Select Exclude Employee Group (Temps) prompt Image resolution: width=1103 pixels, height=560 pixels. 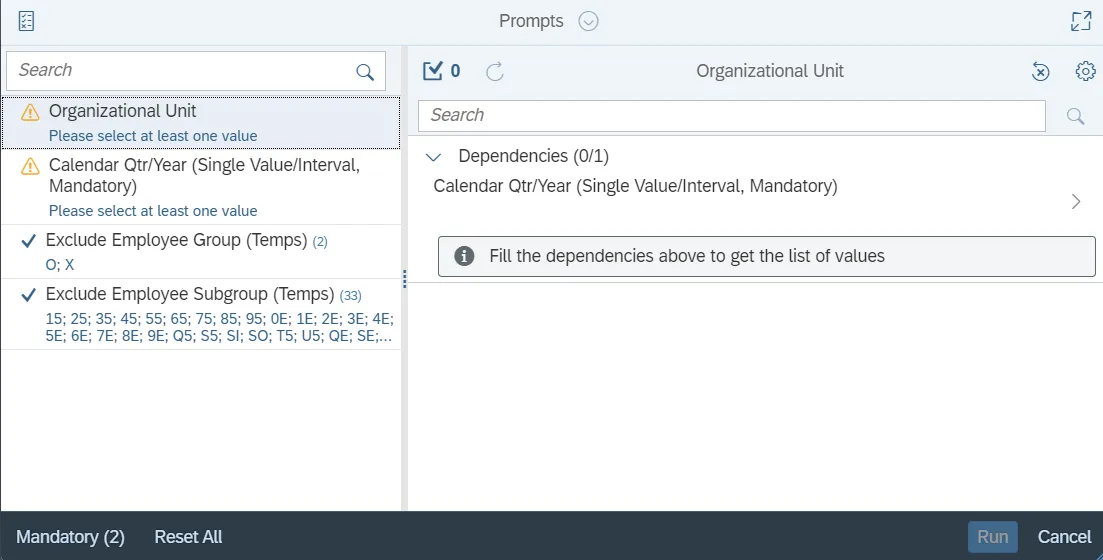(x=200, y=251)
